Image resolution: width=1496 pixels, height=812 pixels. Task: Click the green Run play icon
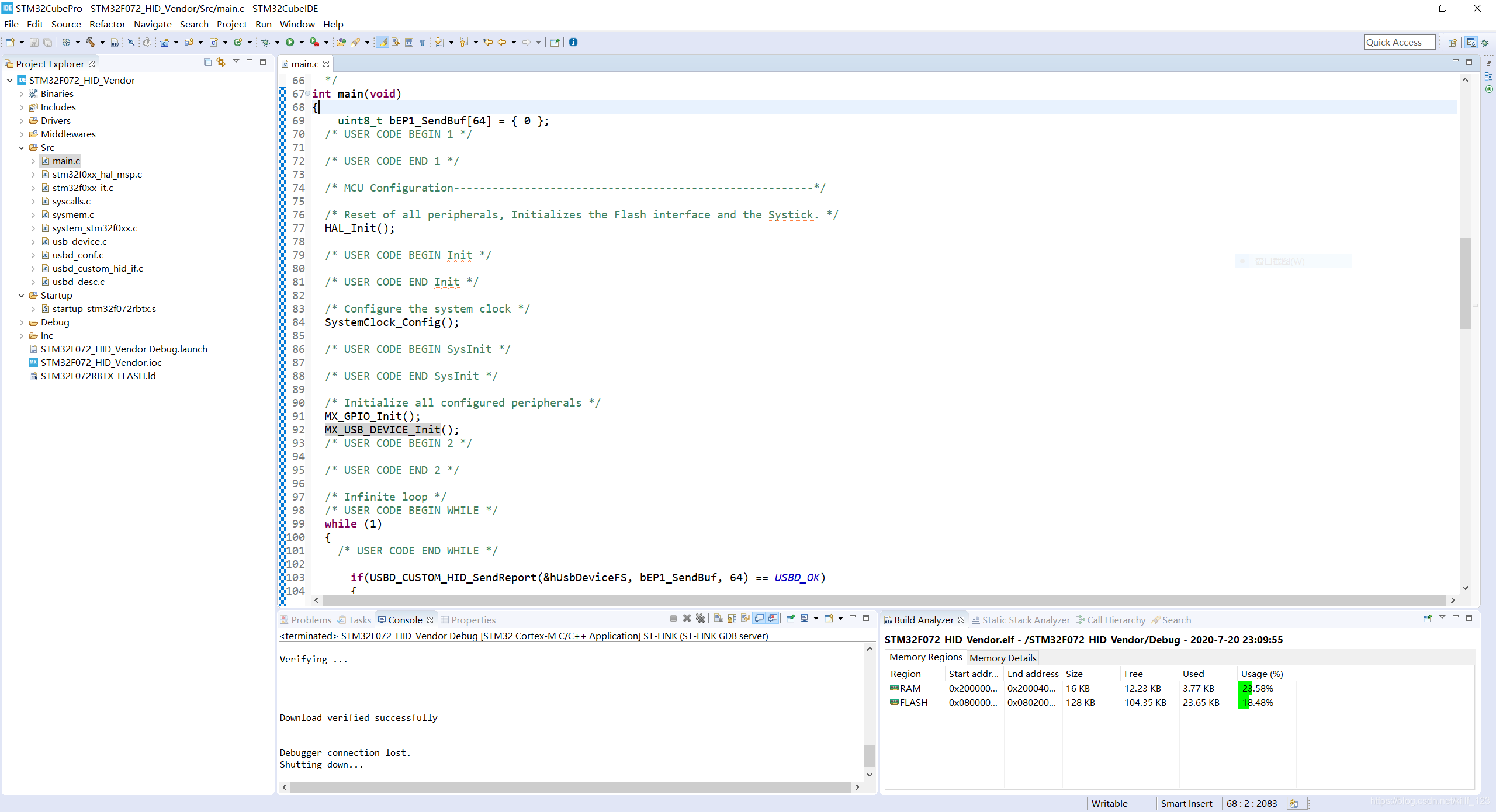coord(290,42)
